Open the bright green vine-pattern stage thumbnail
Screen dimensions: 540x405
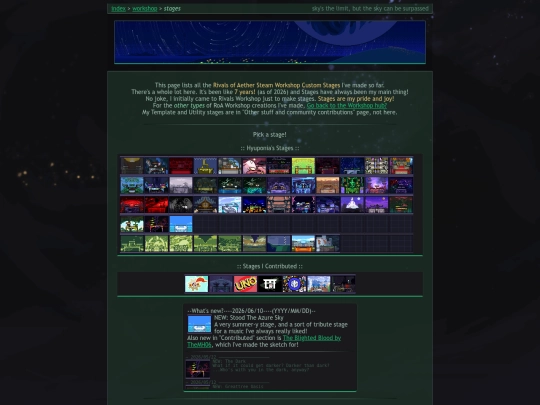[352, 185]
